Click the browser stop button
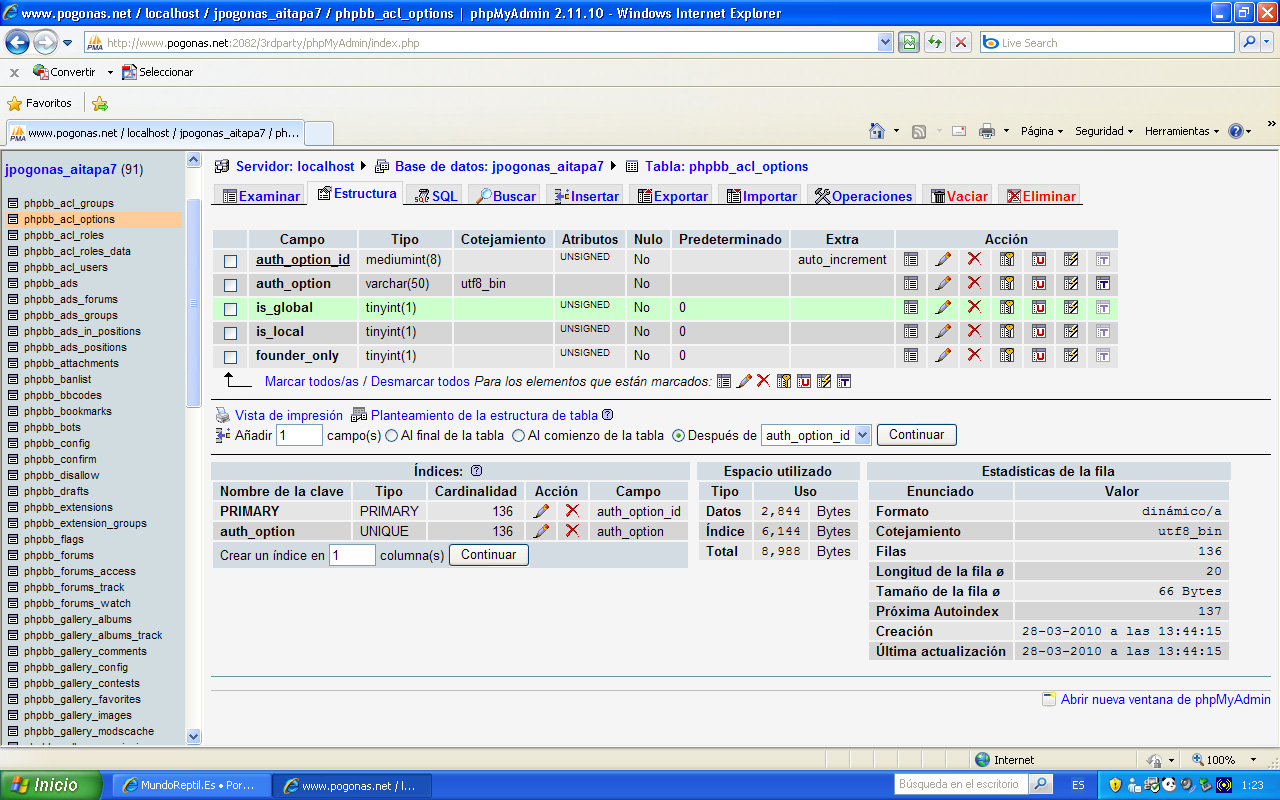 pyautogui.click(x=961, y=42)
